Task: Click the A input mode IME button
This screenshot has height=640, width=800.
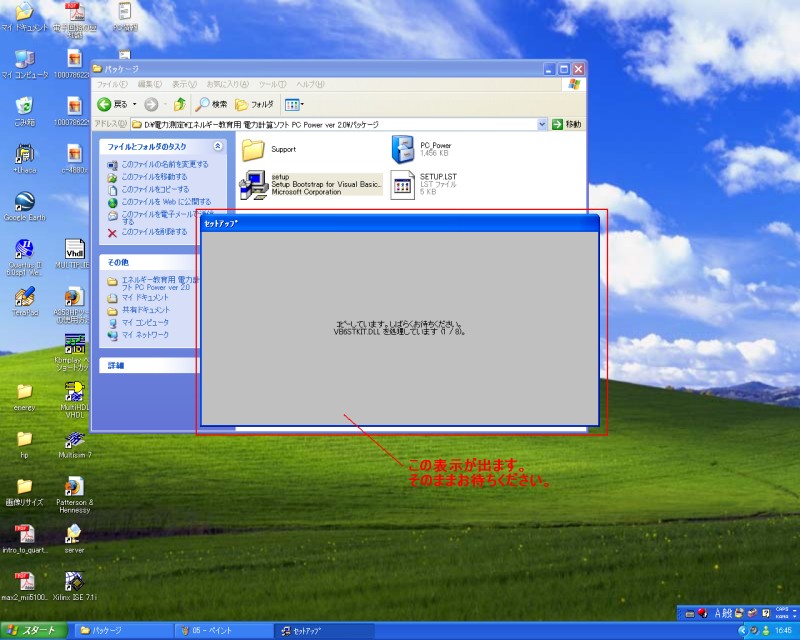Action: pos(718,613)
